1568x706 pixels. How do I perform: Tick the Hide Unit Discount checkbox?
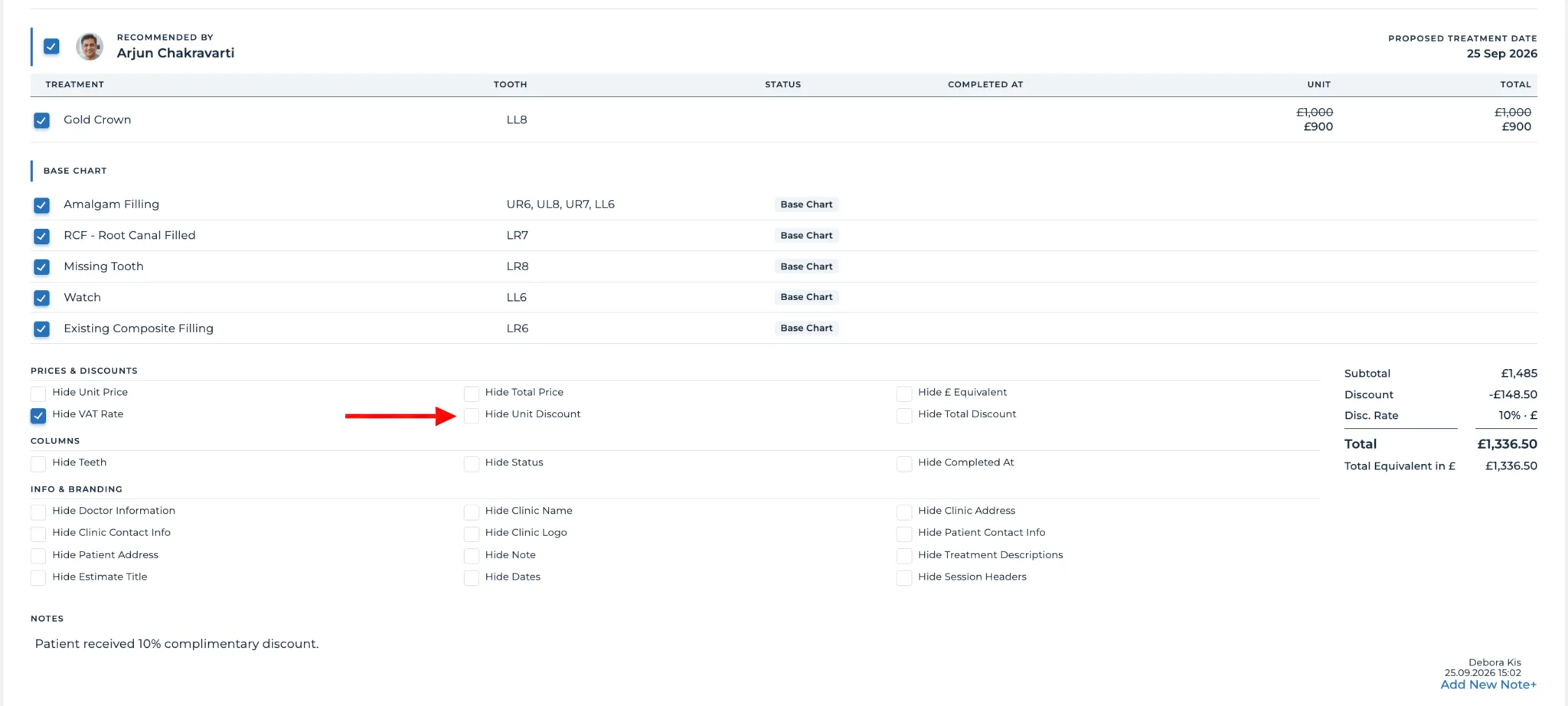[472, 416]
